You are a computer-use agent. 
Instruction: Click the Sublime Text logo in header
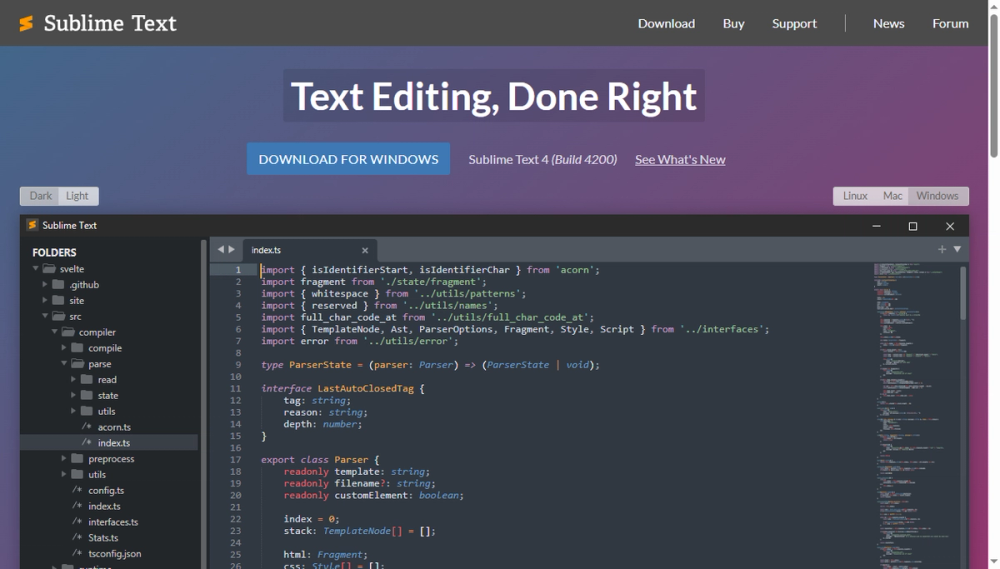click(26, 24)
